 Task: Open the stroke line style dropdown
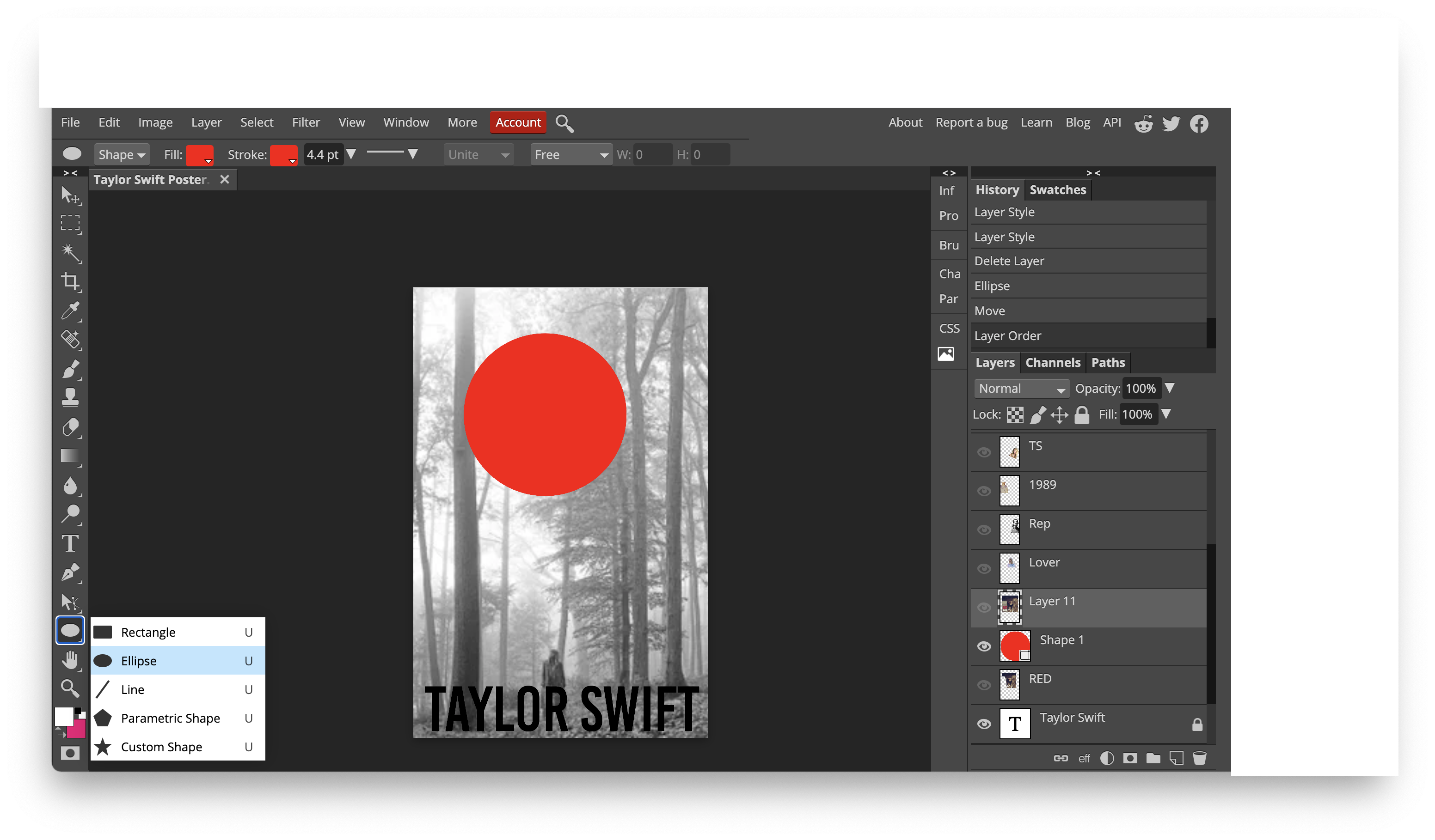click(392, 154)
